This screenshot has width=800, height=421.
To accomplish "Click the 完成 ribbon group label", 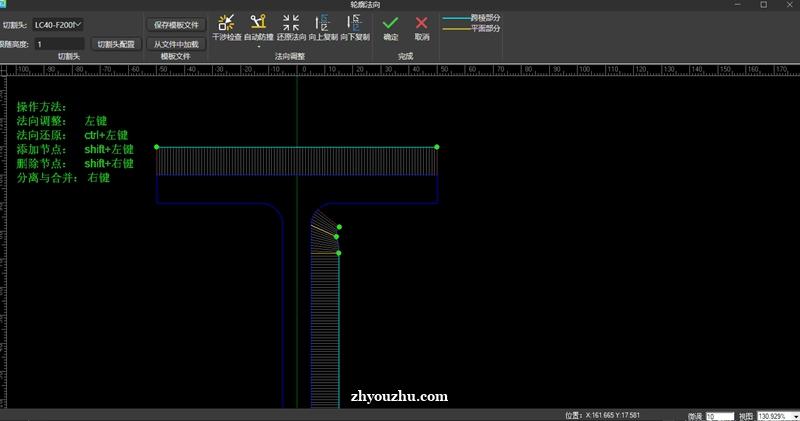I will tap(406, 57).
